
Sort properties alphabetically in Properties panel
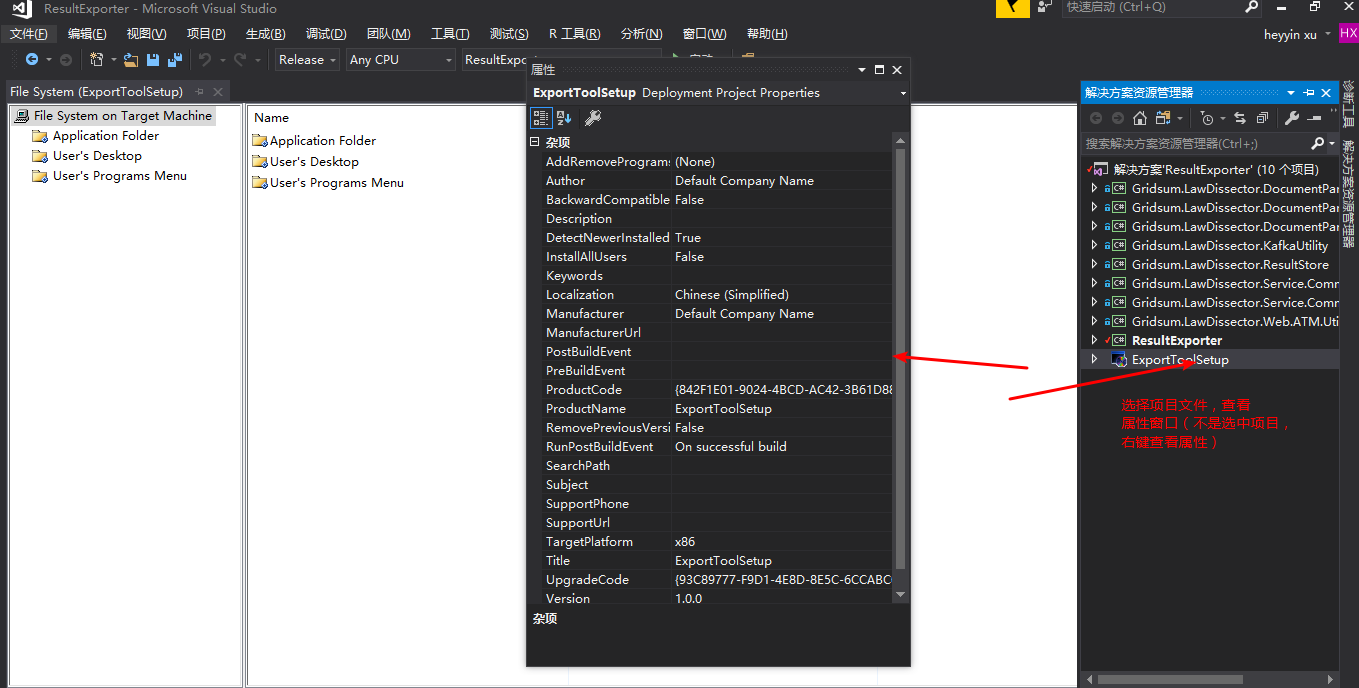coord(564,118)
